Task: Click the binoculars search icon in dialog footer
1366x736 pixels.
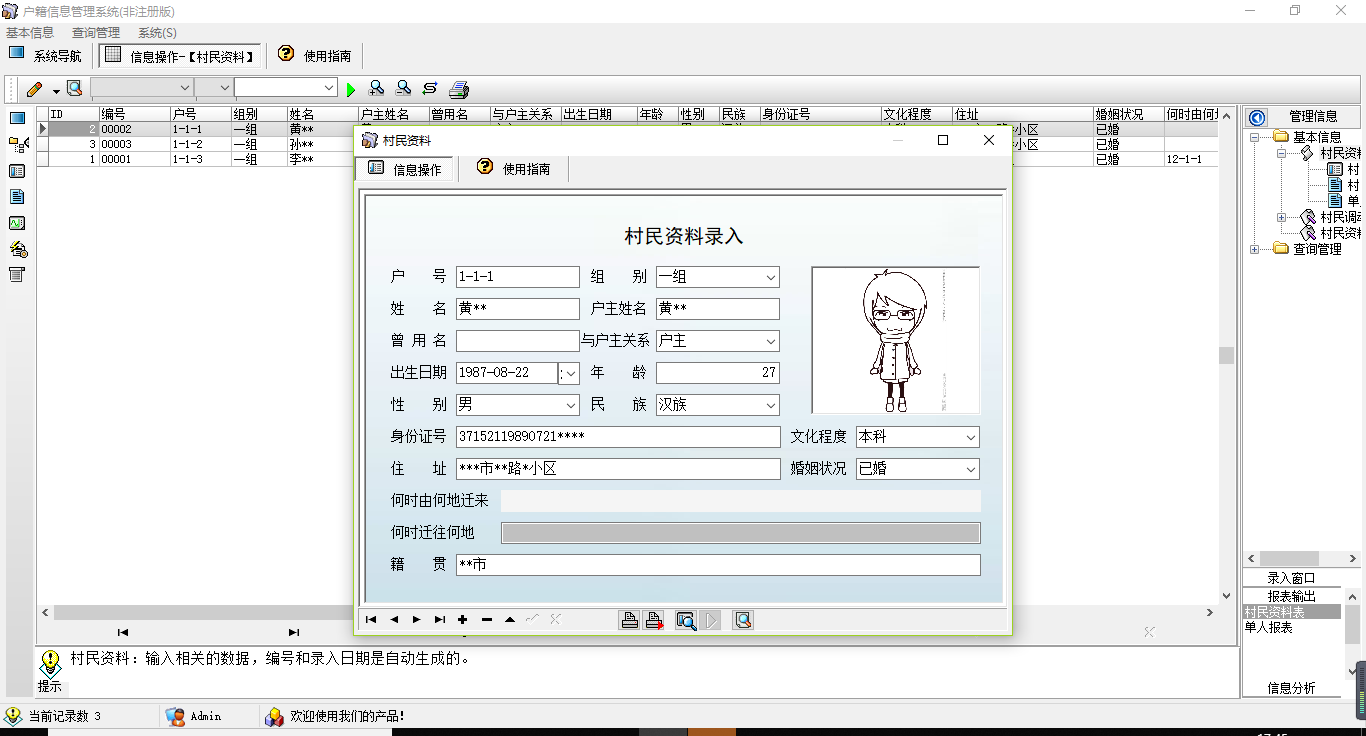Action: click(x=686, y=620)
